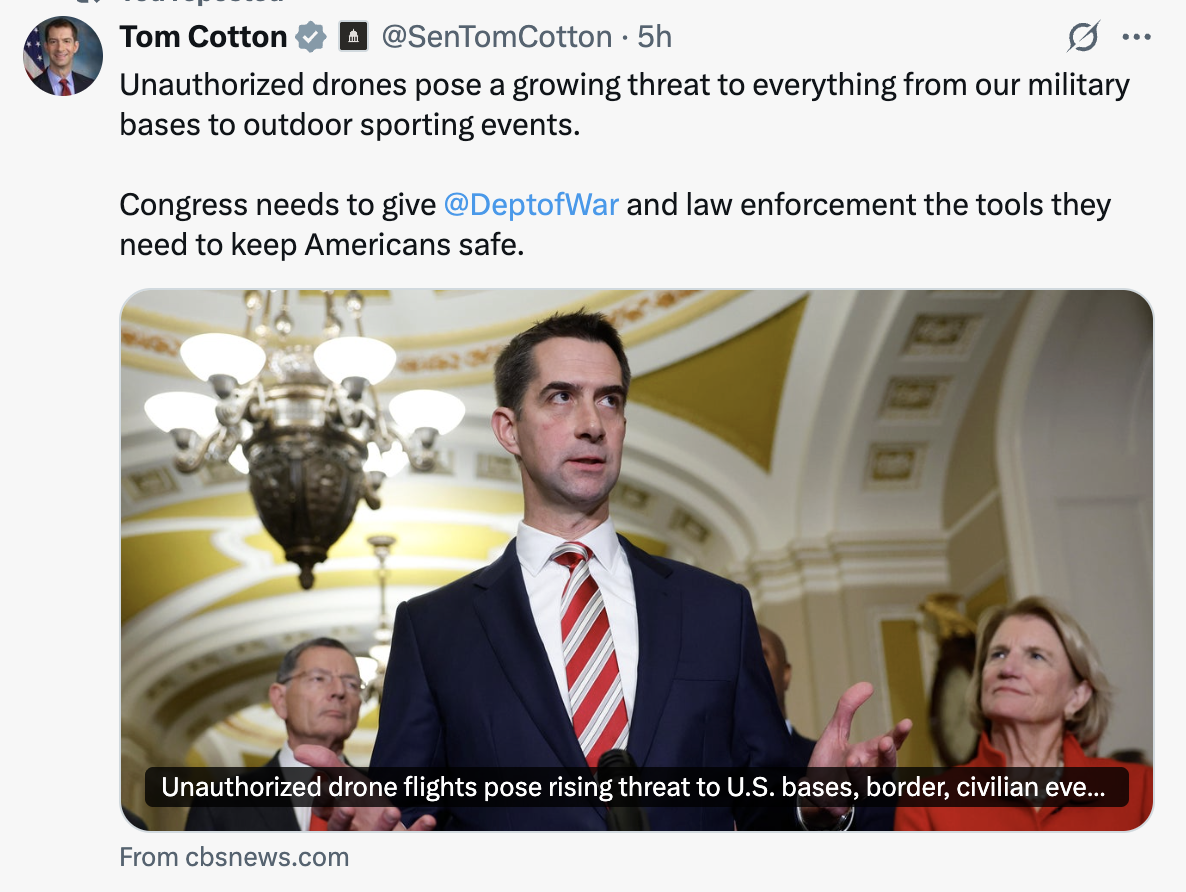
Task: Open the @SenTomCotton handle link
Action: coord(497,36)
